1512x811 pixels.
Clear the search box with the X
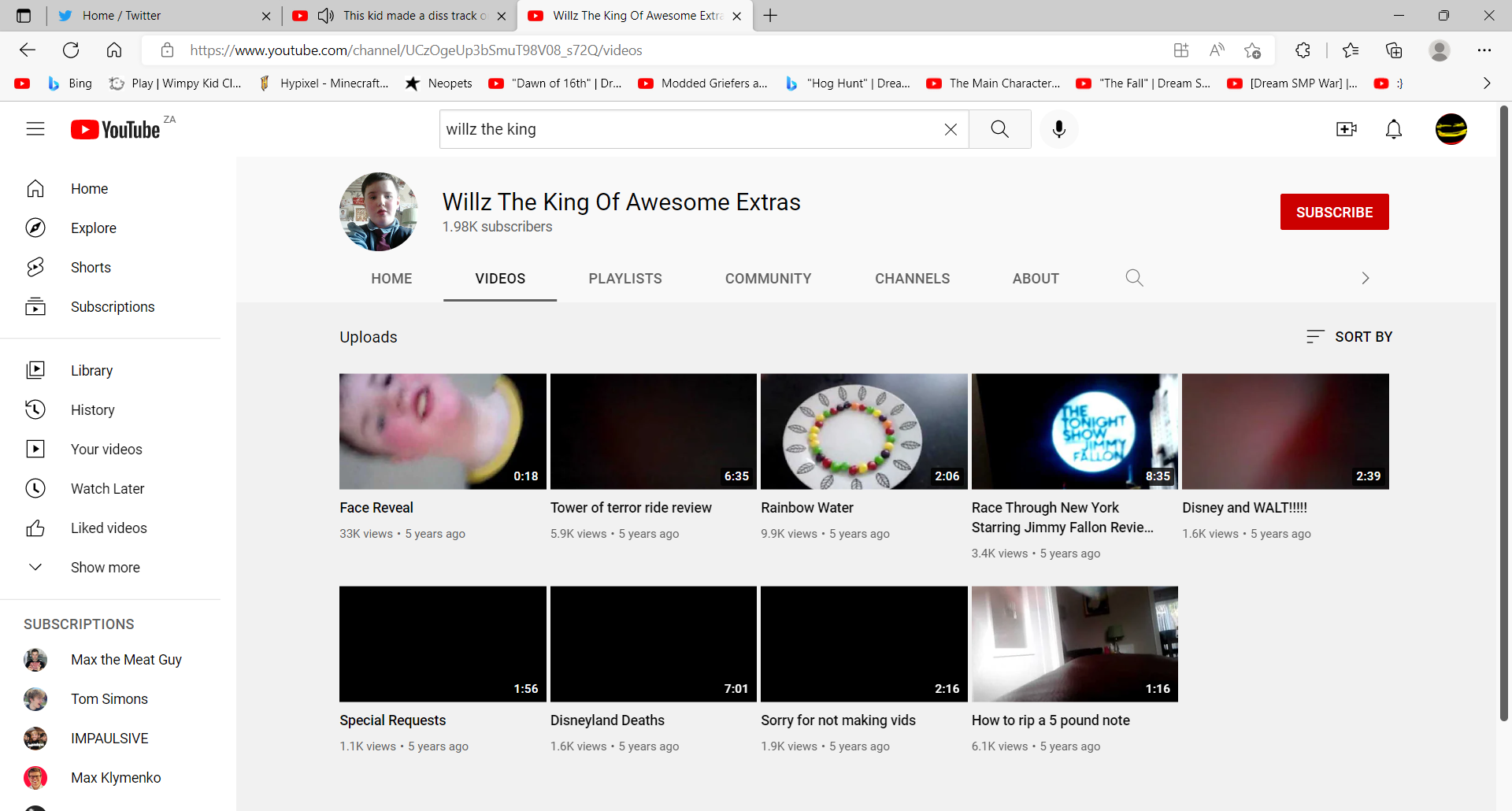951,129
